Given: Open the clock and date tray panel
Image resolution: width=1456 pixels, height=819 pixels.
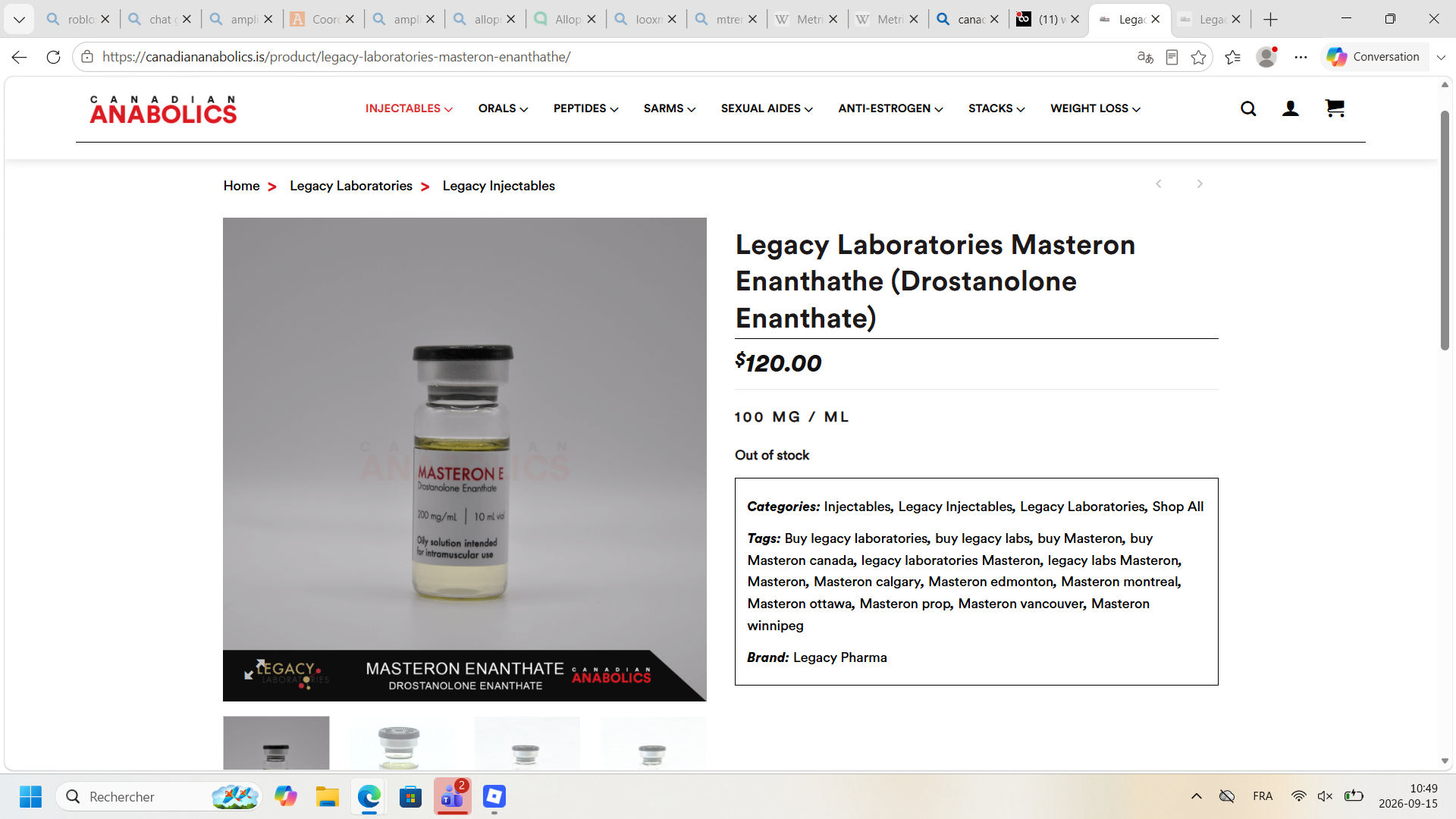Looking at the screenshot, I should (x=1408, y=796).
